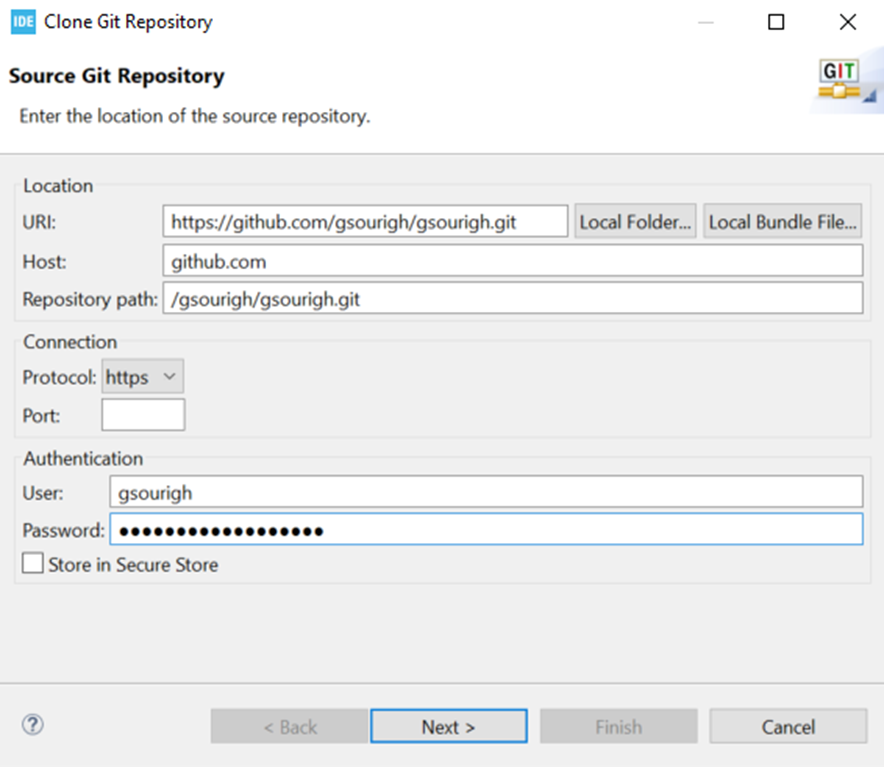Click the GIT wizard banner icon
Screen dimensions: 884x767
point(842,81)
